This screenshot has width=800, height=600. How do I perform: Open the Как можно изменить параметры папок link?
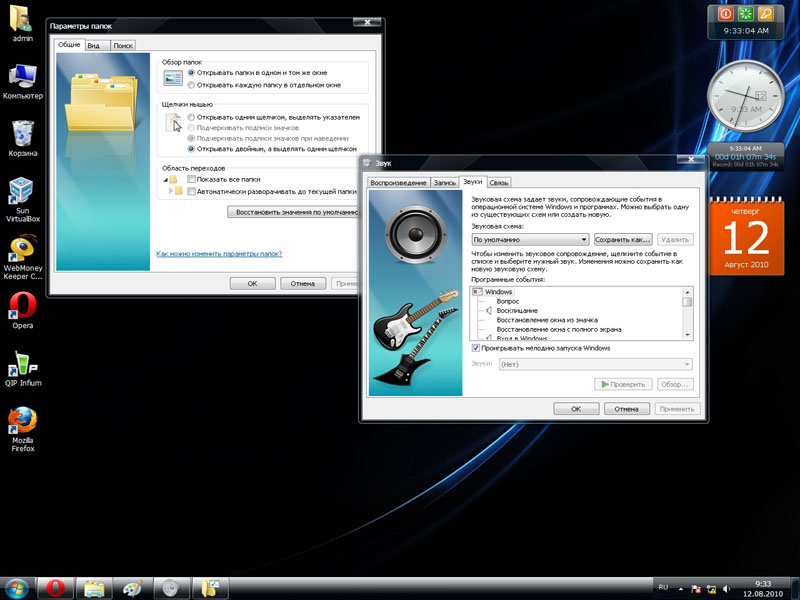219,254
